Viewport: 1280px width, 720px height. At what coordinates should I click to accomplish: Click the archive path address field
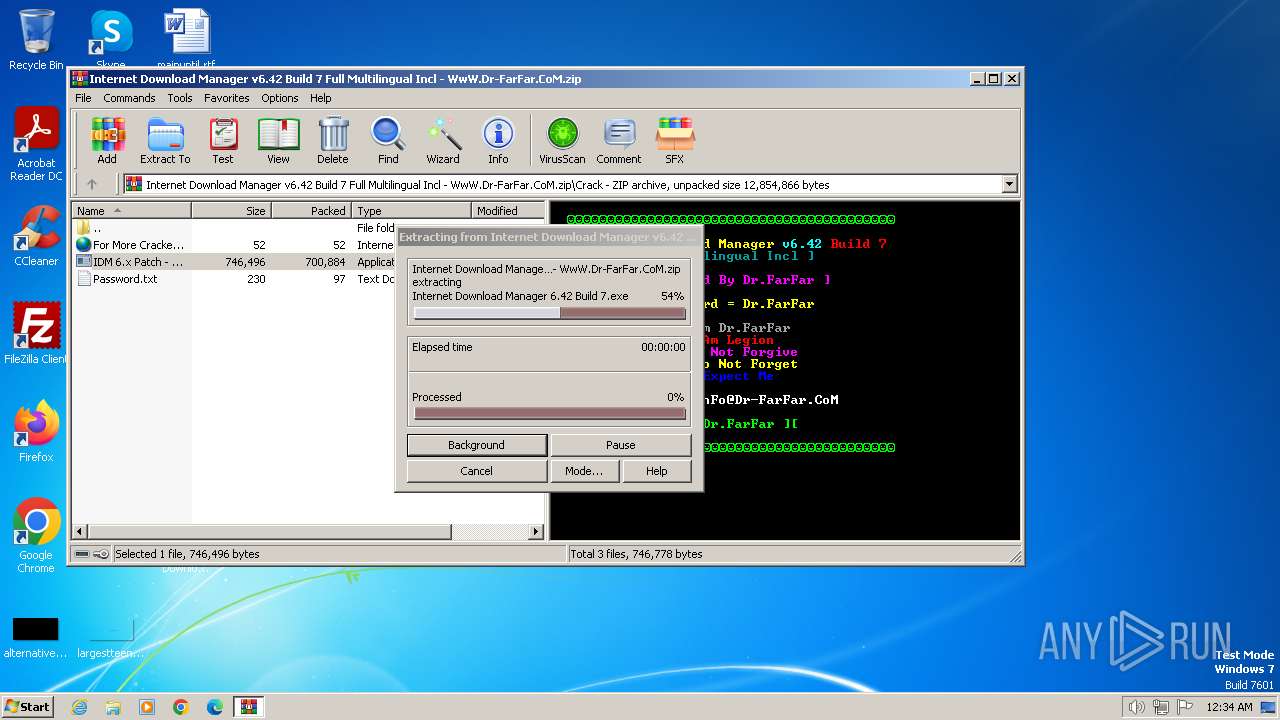tap(562, 184)
